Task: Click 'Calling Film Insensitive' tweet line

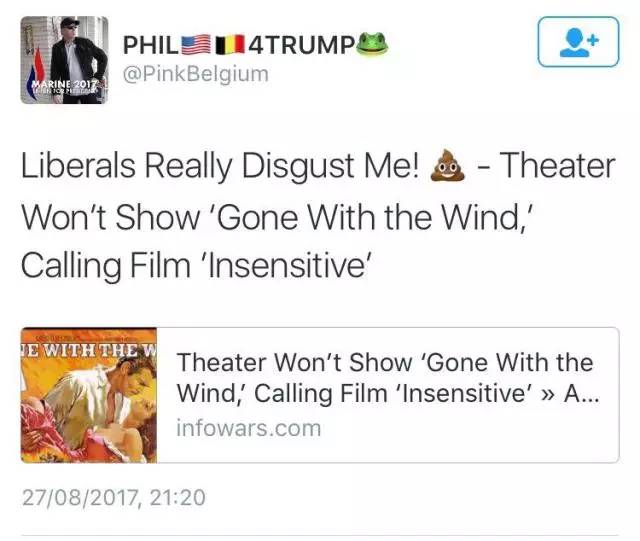Action: pos(196,266)
